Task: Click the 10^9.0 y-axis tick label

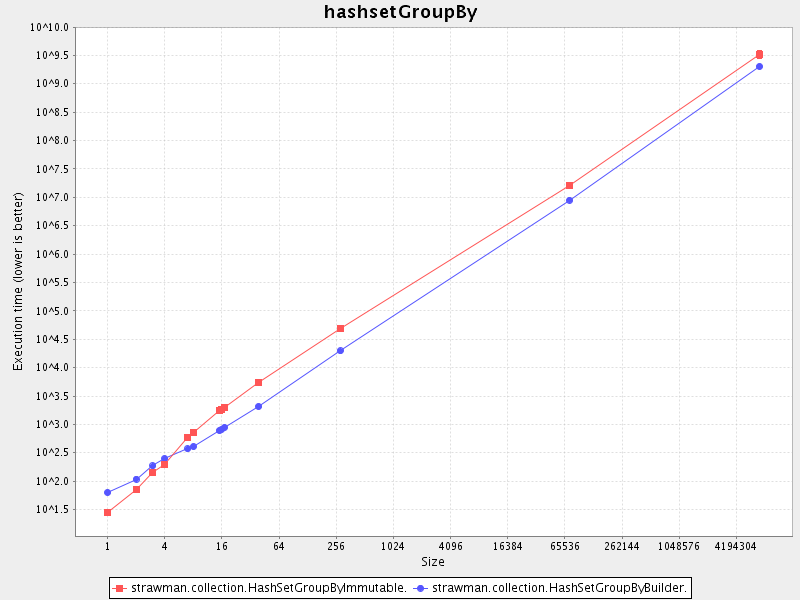Action: pyautogui.click(x=52, y=83)
